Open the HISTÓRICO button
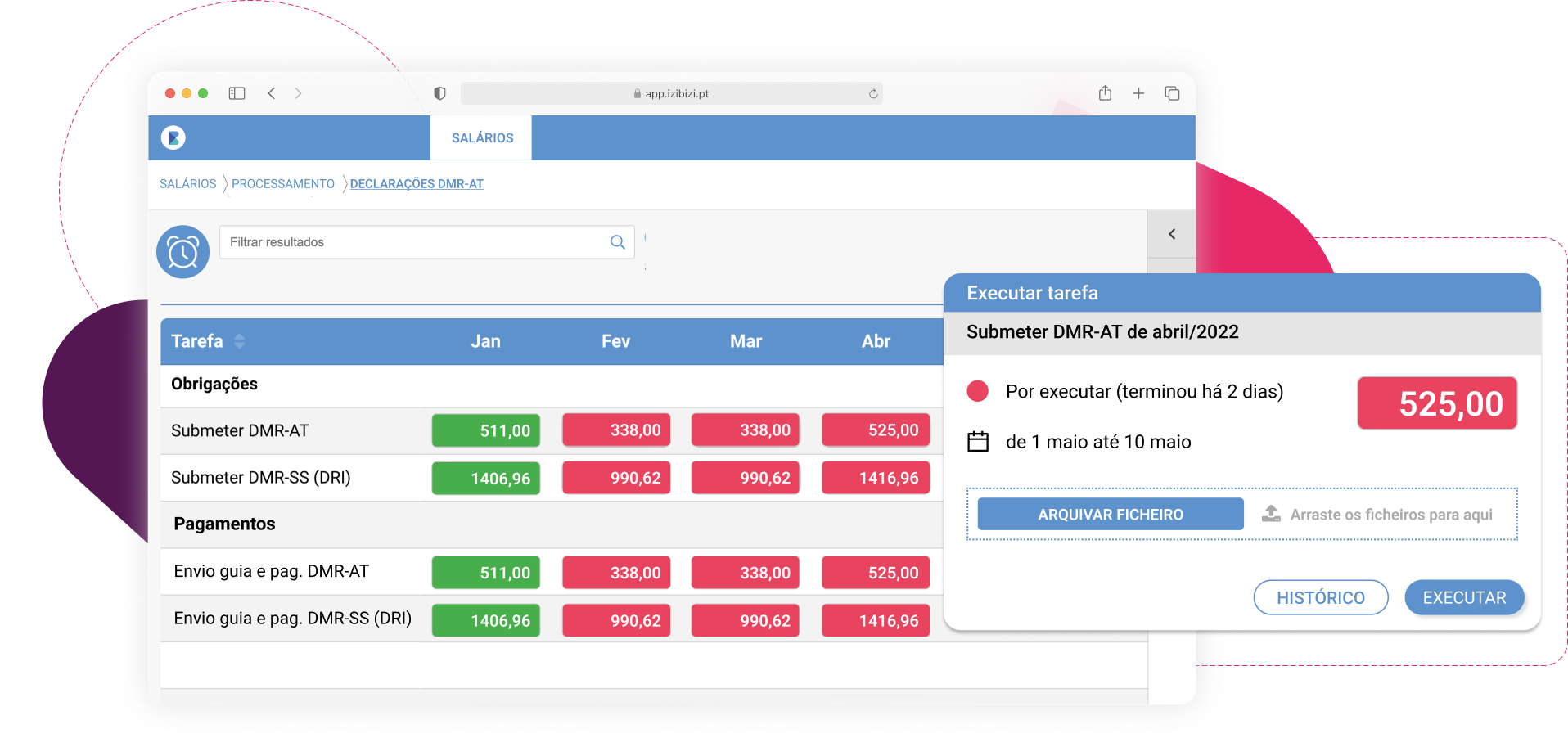The image size is (1568, 738). coord(1320,597)
